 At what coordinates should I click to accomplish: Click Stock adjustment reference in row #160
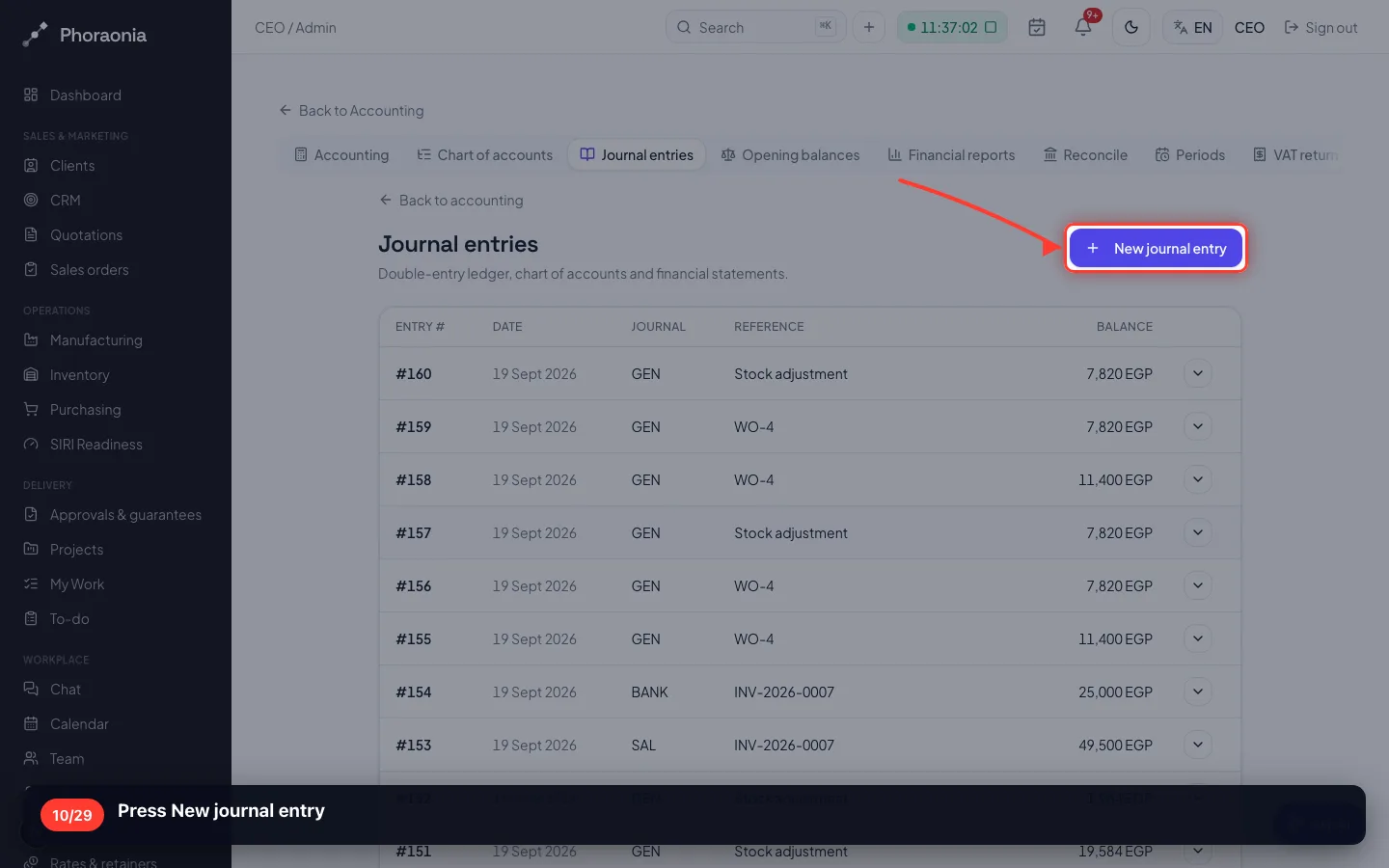pos(791,373)
